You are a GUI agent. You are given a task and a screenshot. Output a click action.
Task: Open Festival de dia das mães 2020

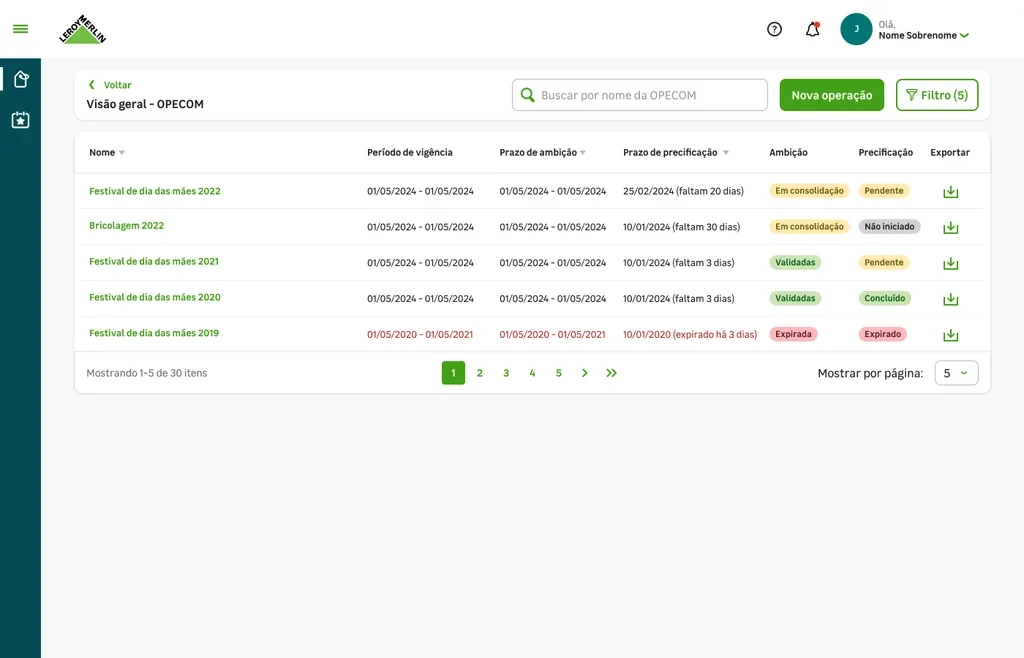point(155,297)
